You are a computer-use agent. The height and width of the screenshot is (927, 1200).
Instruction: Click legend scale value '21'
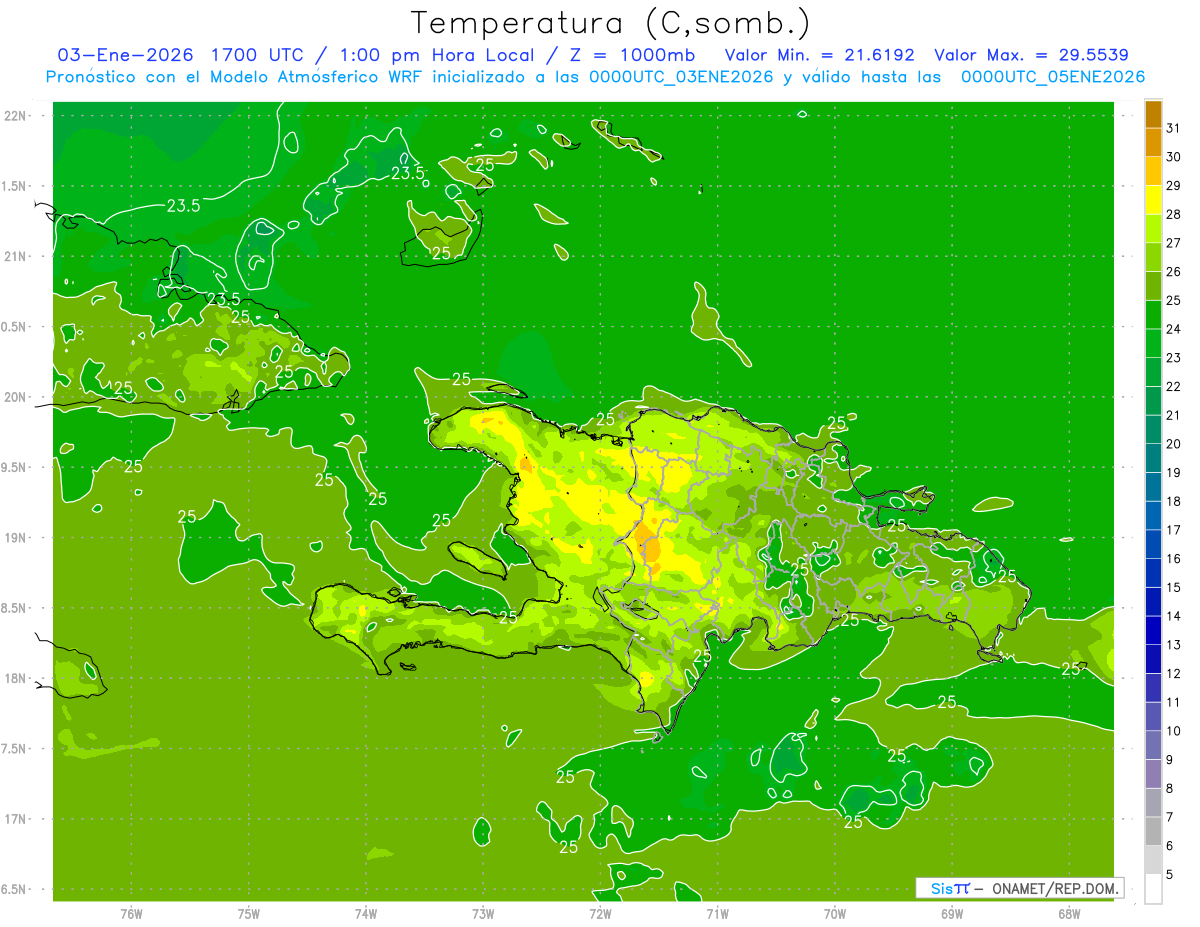coord(1173,416)
